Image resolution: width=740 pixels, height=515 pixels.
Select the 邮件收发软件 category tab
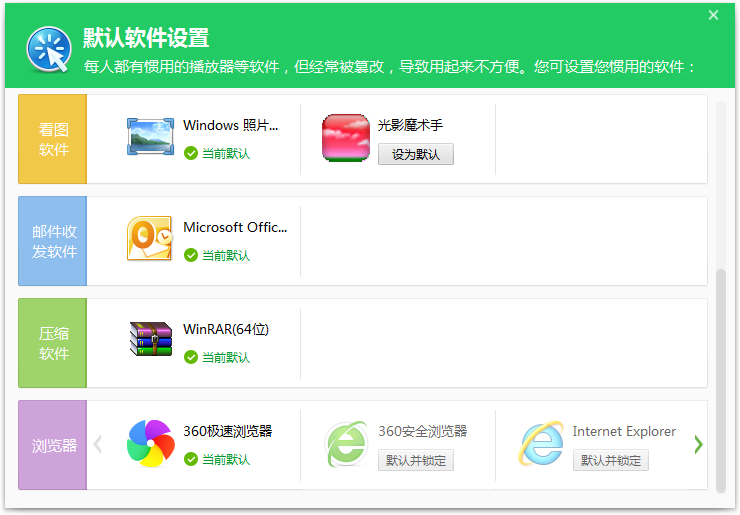(x=53, y=241)
